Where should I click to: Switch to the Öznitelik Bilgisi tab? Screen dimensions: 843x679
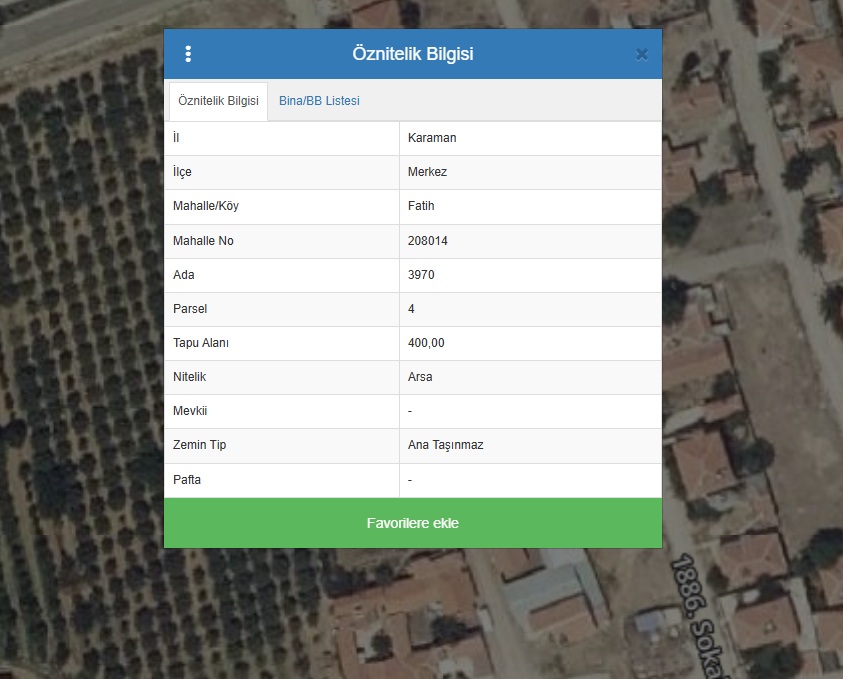[218, 101]
